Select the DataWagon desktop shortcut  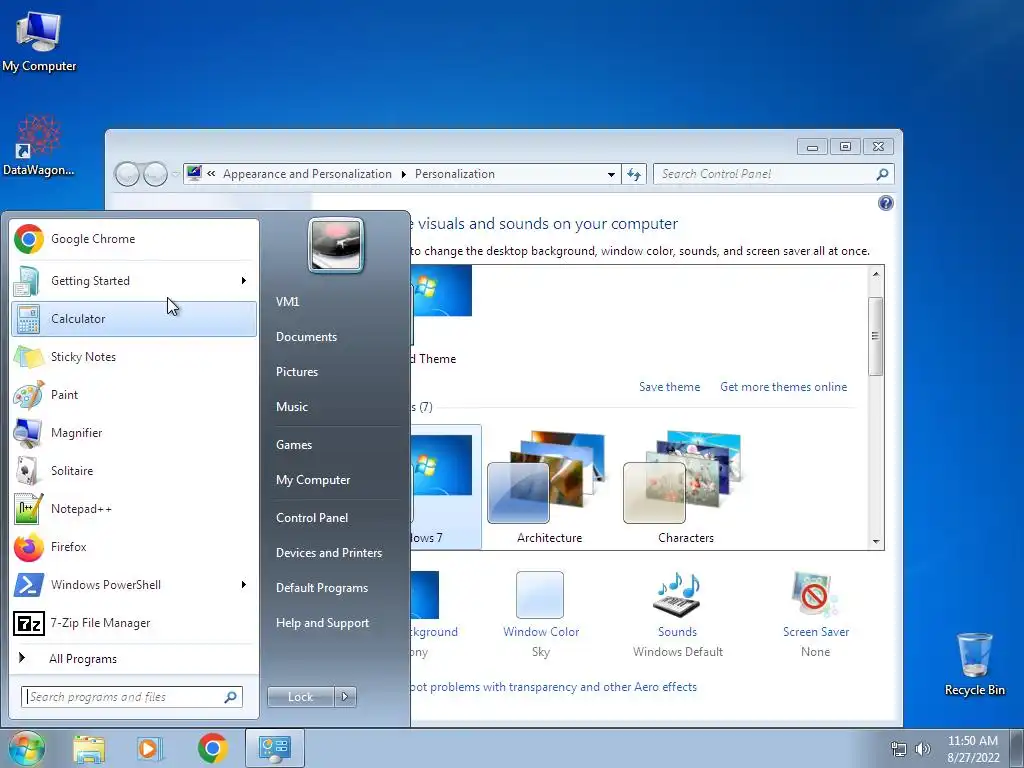pyautogui.click(x=39, y=146)
